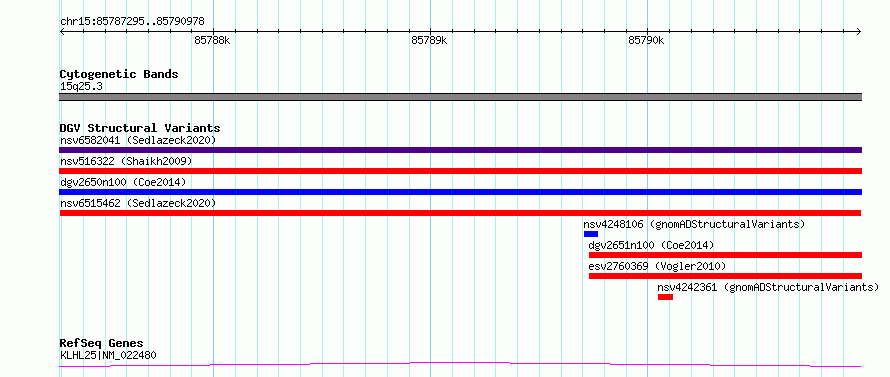Click the chr15:85787295..85790978 coordinates text
The height and width of the screenshot is (377, 890).
132,22
